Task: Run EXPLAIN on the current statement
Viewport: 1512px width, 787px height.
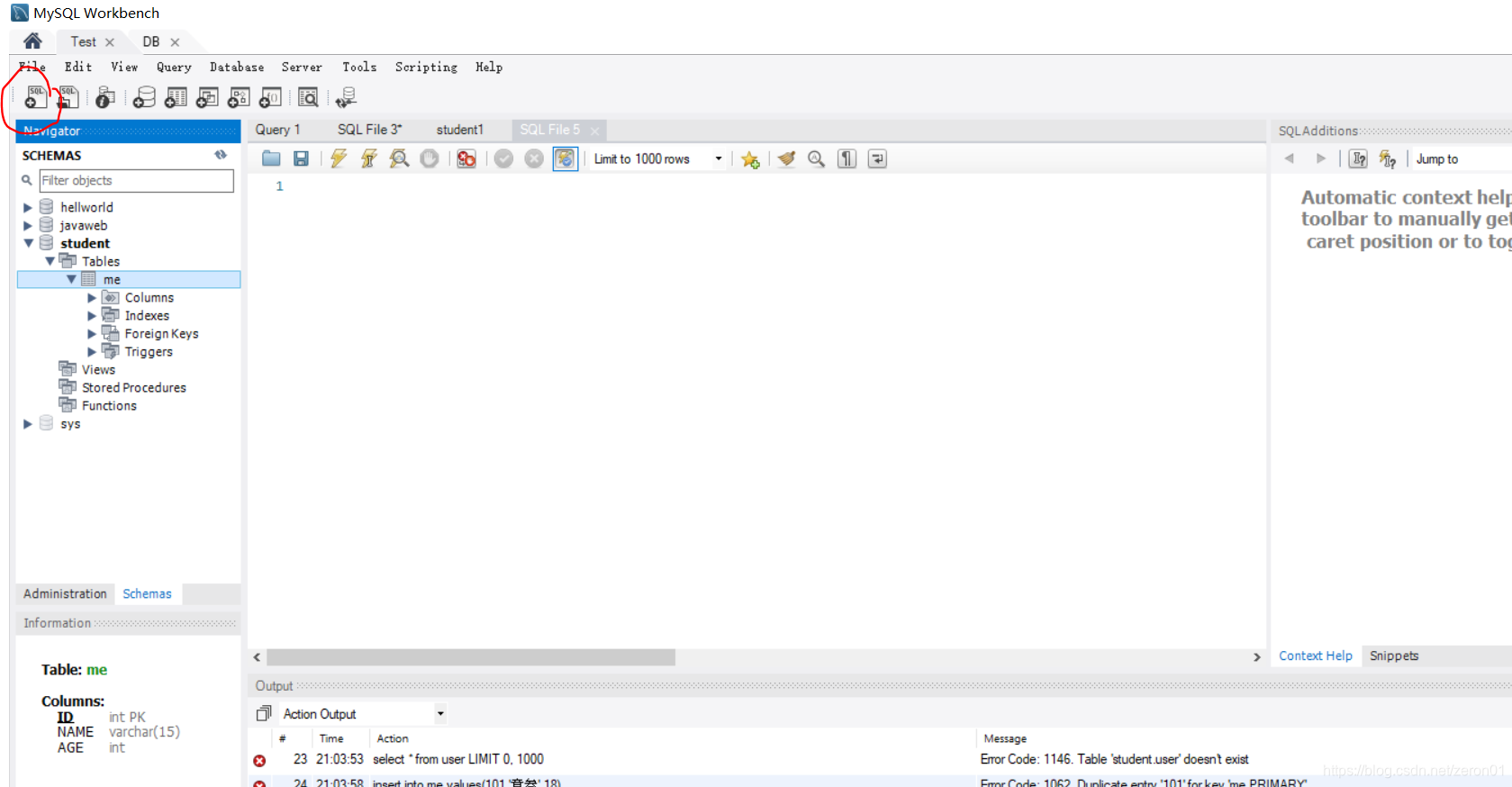Action: (399, 158)
